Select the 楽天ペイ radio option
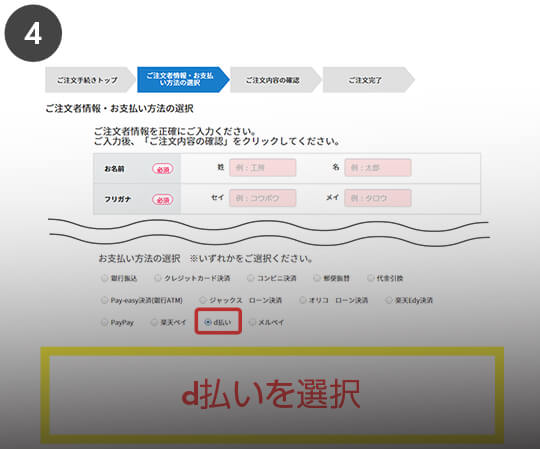The height and width of the screenshot is (449, 540). (154, 322)
